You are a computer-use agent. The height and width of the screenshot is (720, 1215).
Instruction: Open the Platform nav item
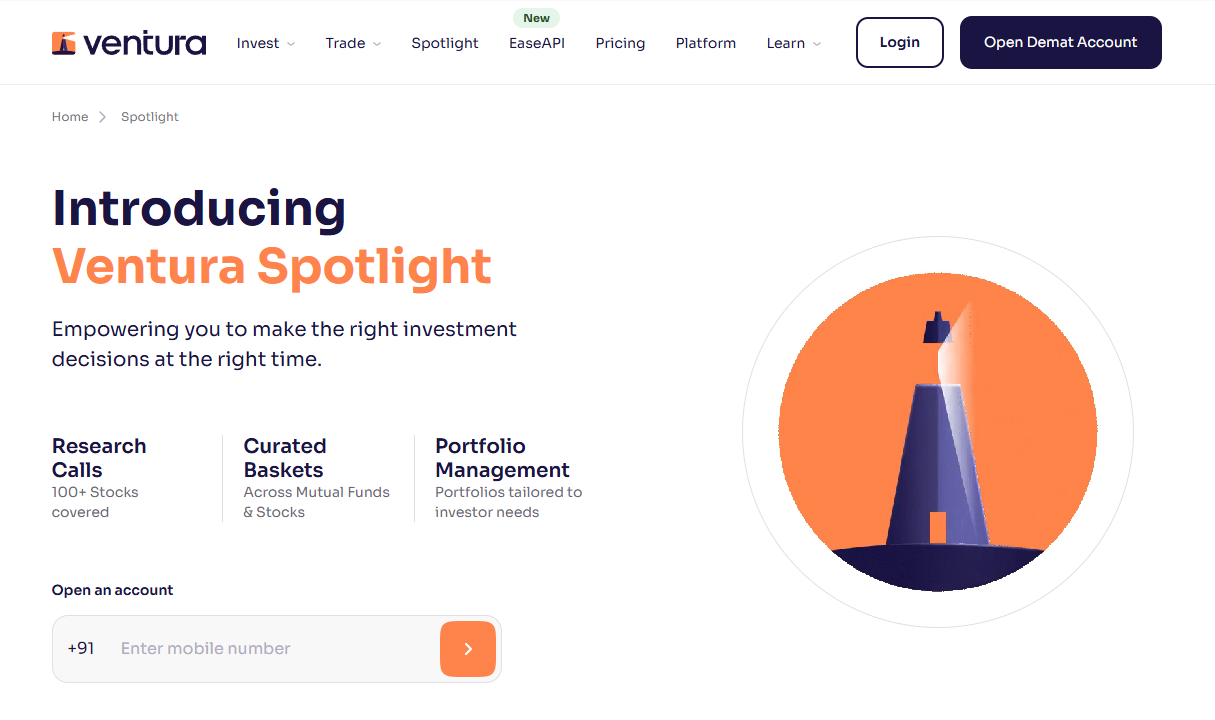706,43
